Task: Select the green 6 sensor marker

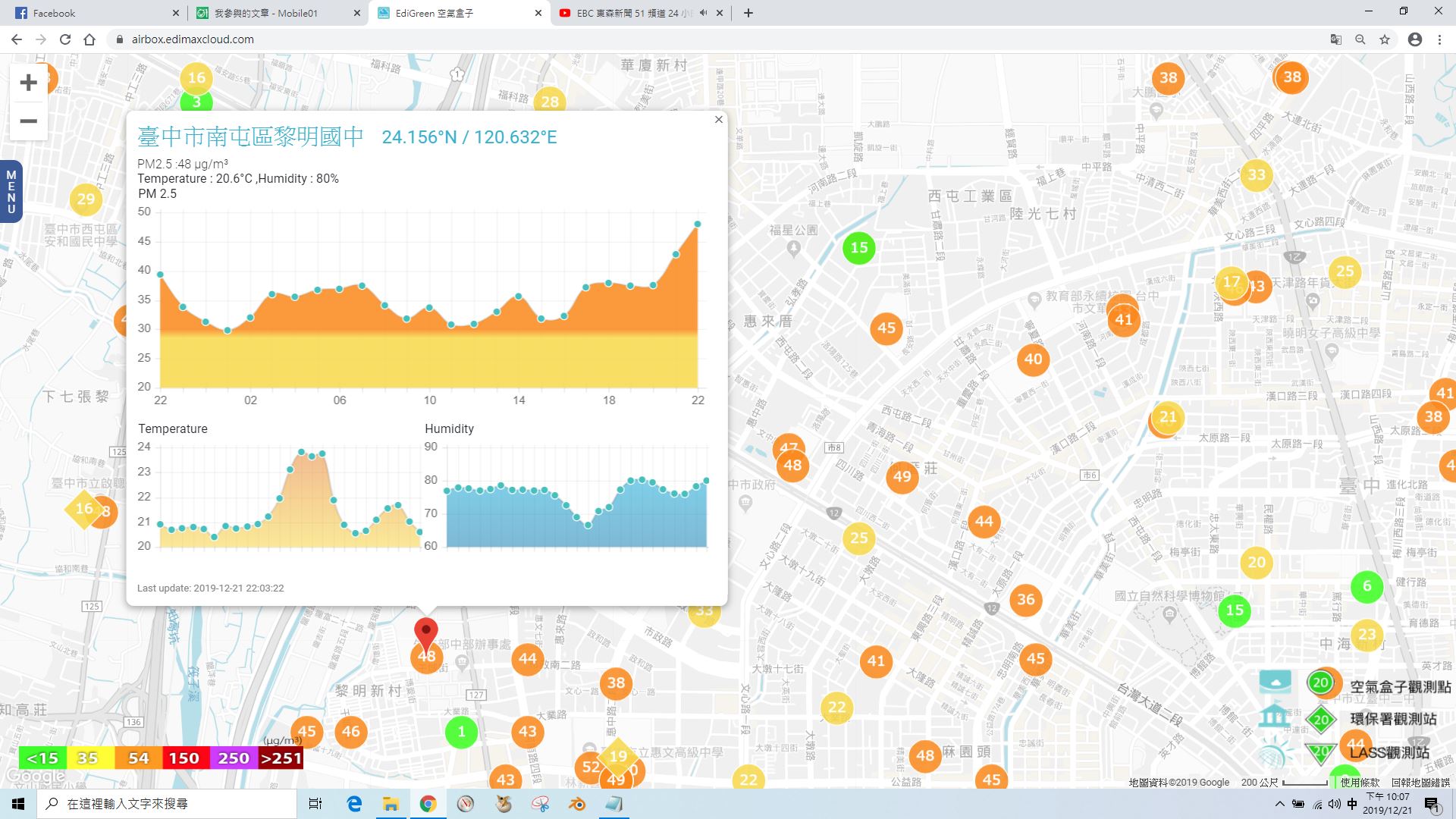Action: (x=1367, y=586)
